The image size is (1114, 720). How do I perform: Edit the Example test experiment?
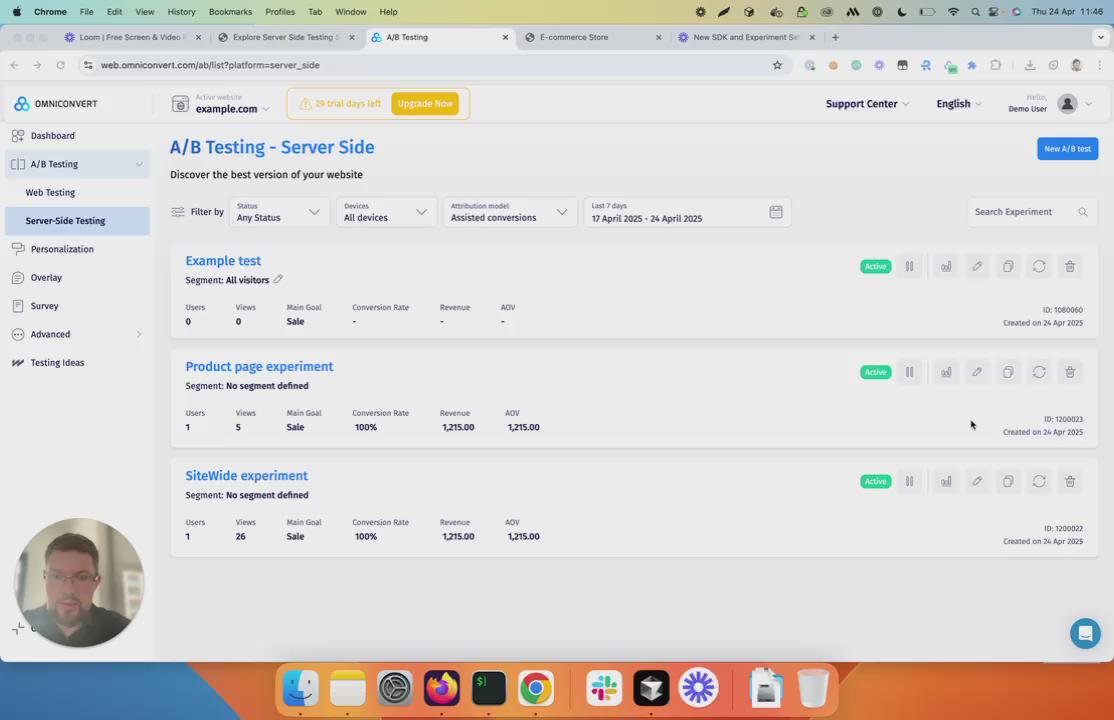coord(977,267)
